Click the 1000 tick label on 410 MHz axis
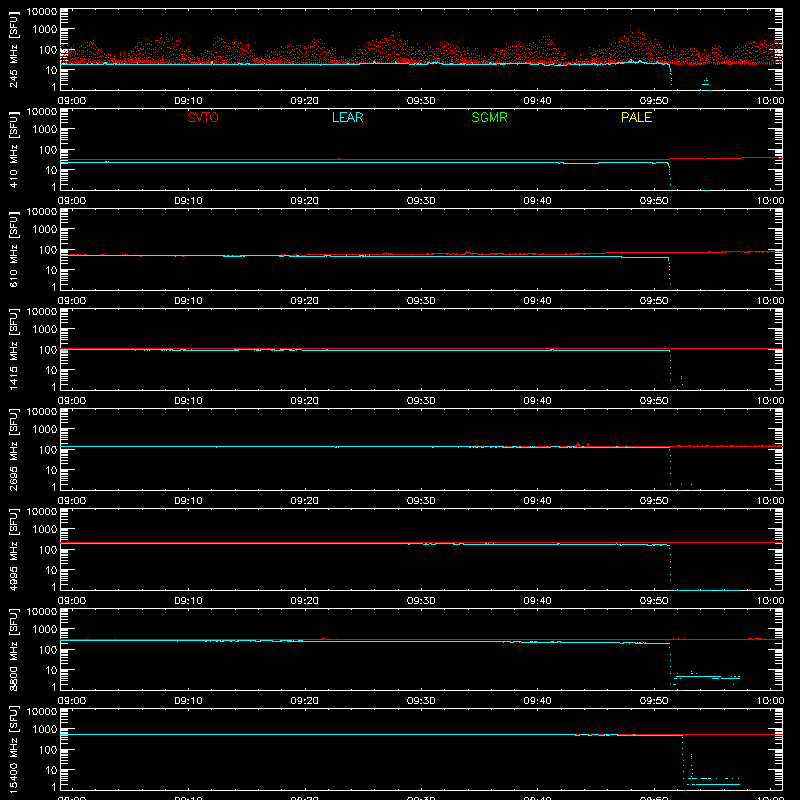The image size is (800, 800). point(45,130)
